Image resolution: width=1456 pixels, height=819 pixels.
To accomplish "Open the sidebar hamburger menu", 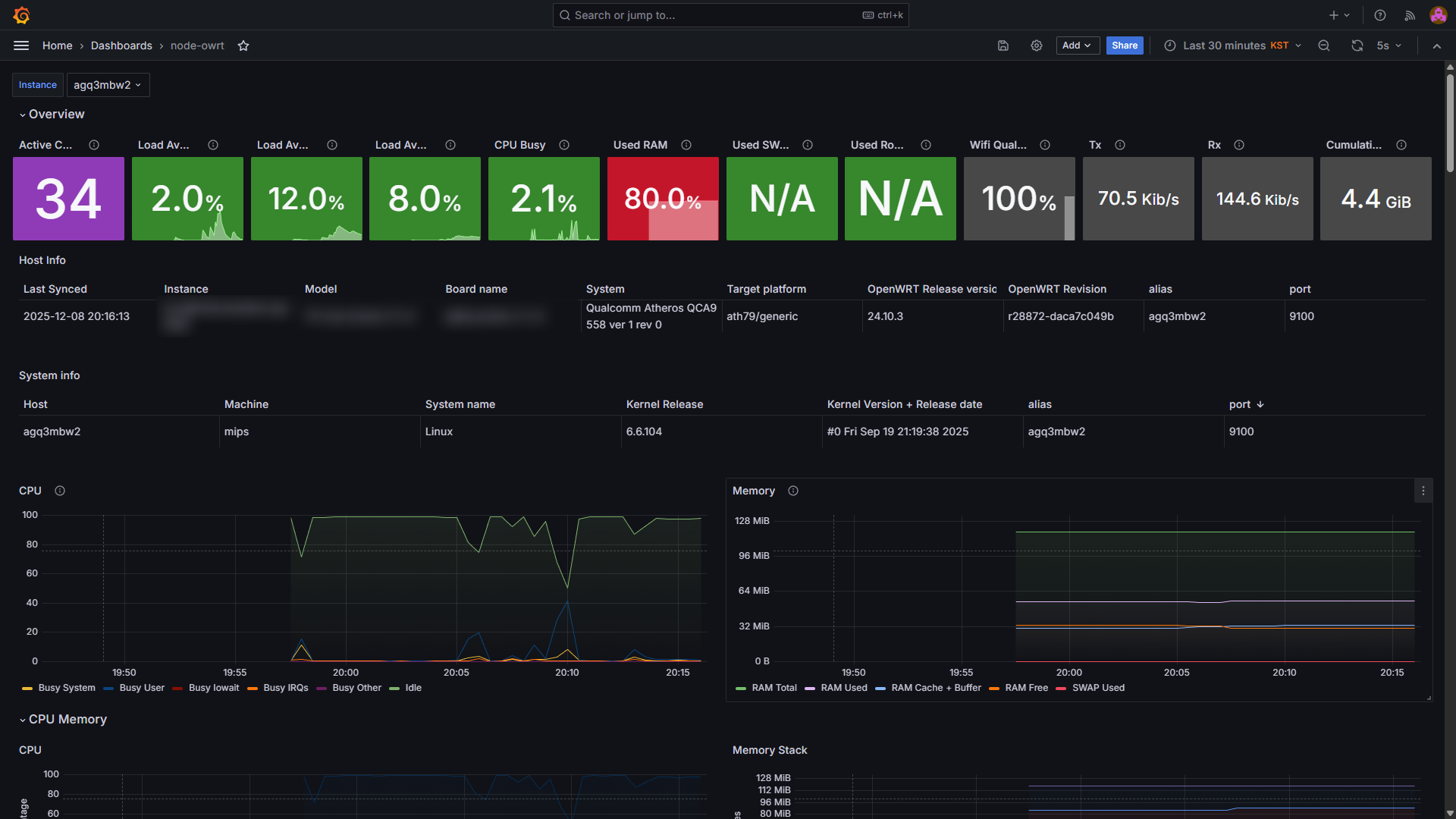I will (x=21, y=45).
